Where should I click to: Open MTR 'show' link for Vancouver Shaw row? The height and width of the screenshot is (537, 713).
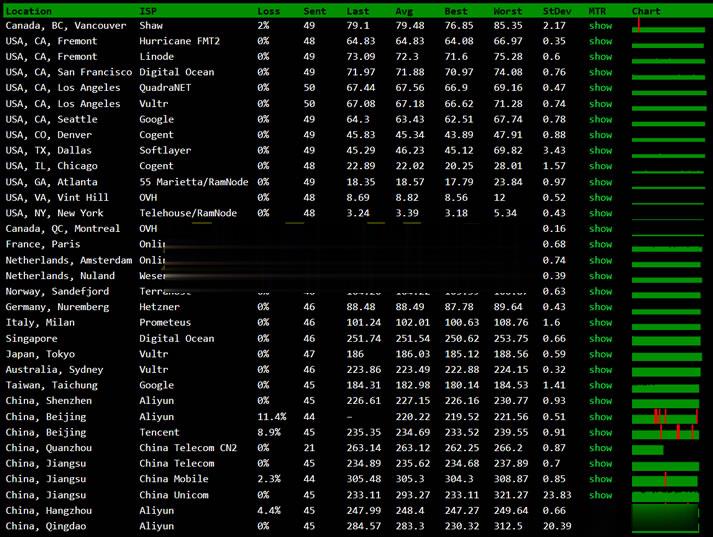[600, 26]
